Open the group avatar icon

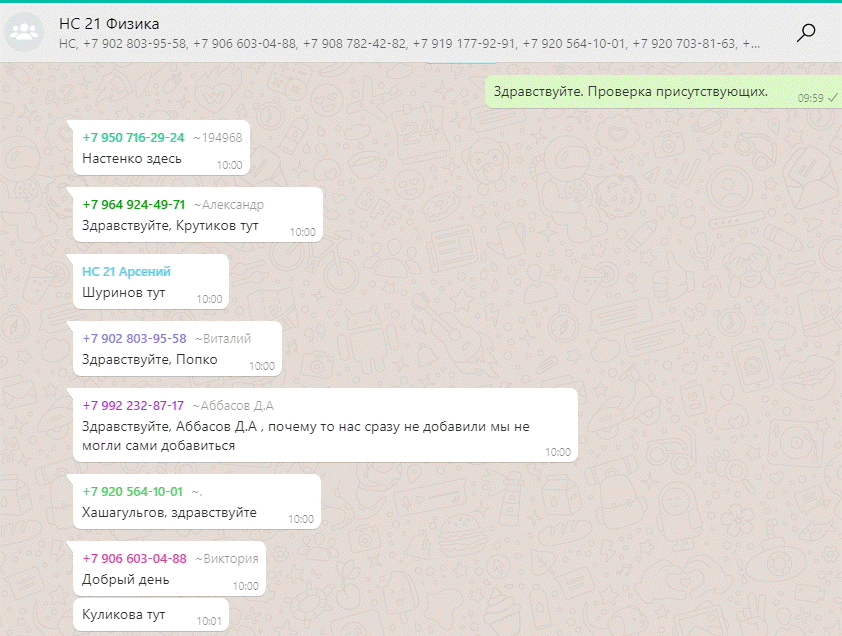[x=24, y=32]
